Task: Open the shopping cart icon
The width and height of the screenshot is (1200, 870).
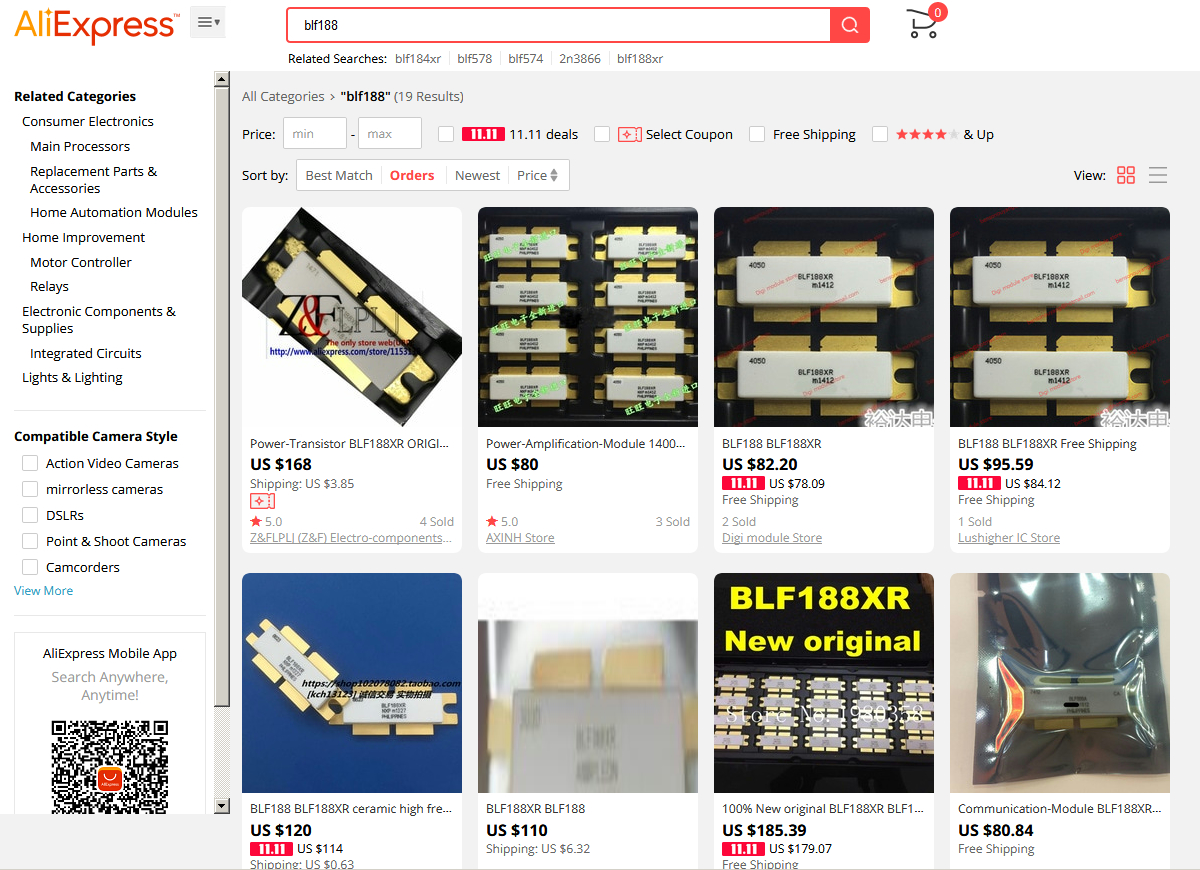Action: [922, 24]
